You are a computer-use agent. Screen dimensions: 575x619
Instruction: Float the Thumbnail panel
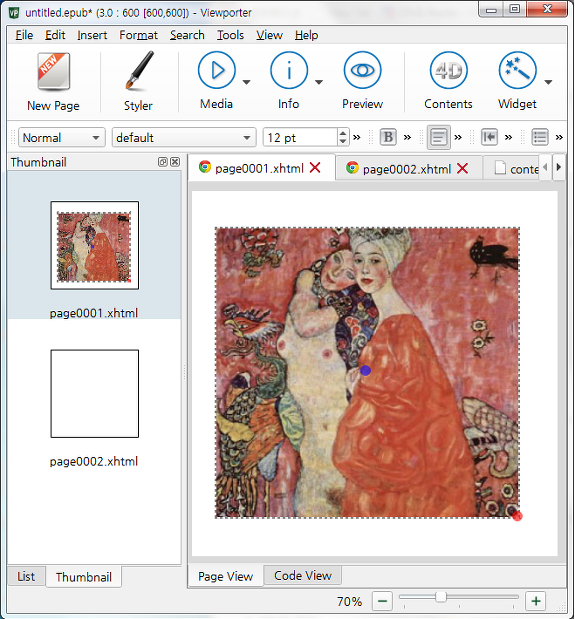pos(162,162)
